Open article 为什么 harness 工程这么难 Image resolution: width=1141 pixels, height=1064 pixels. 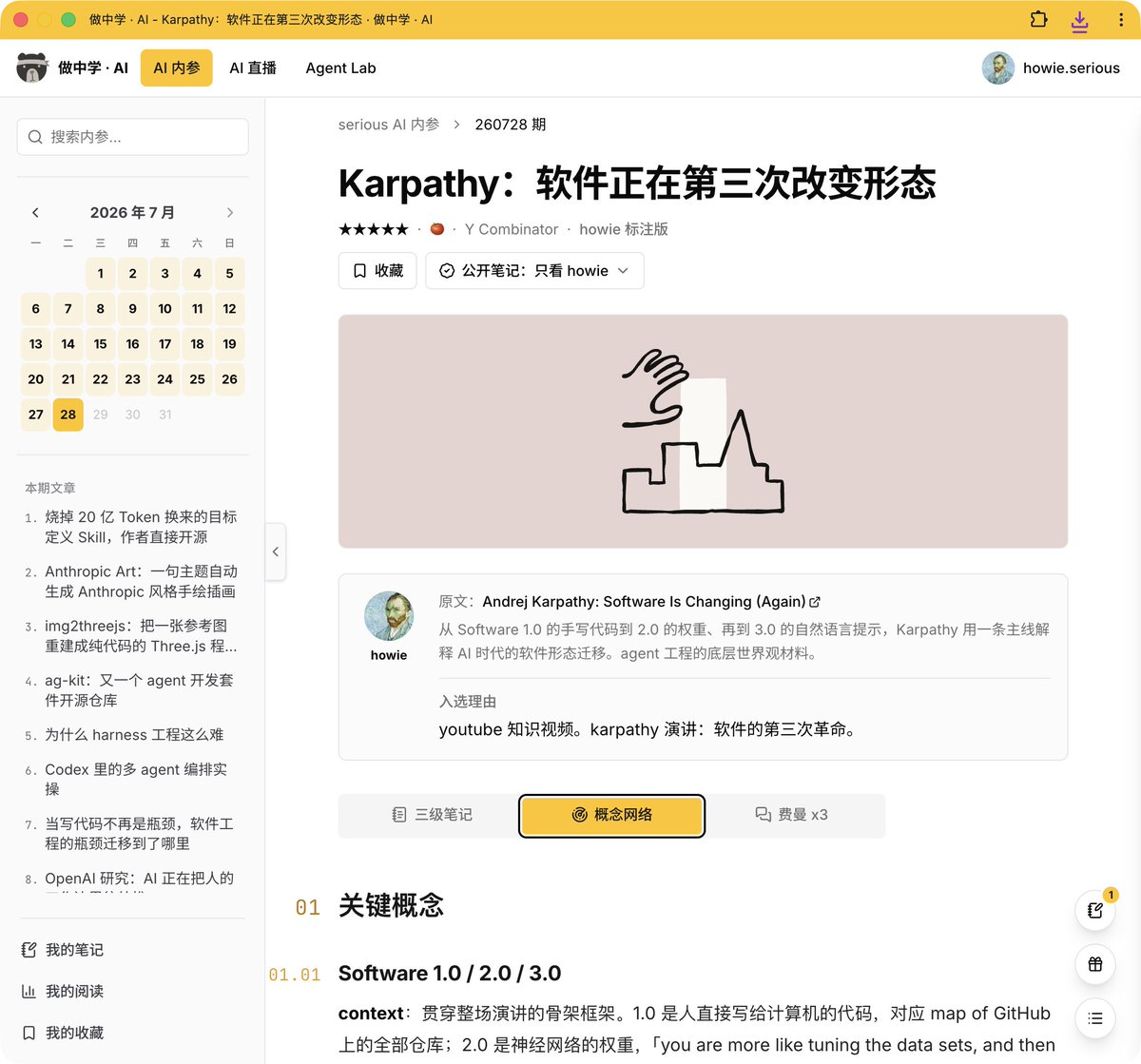point(134,734)
